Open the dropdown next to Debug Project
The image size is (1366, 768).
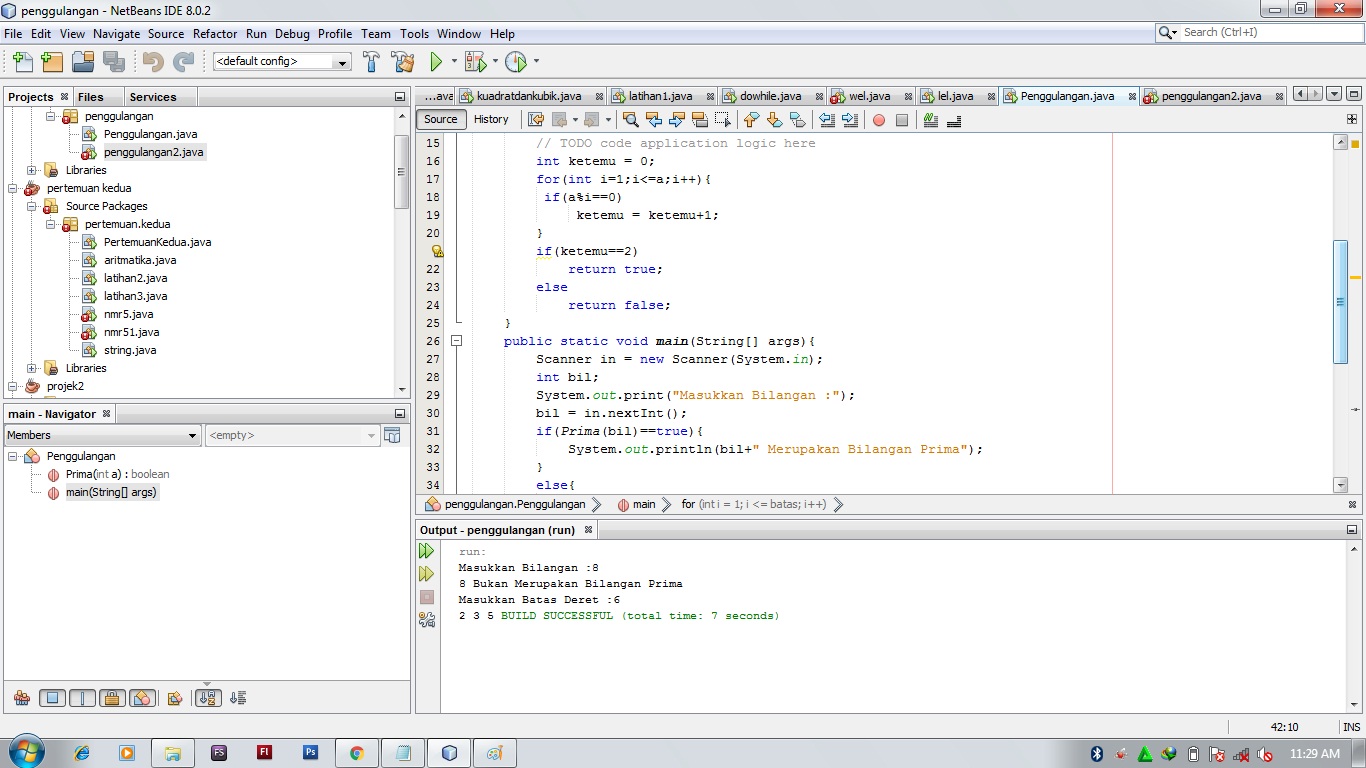point(495,61)
